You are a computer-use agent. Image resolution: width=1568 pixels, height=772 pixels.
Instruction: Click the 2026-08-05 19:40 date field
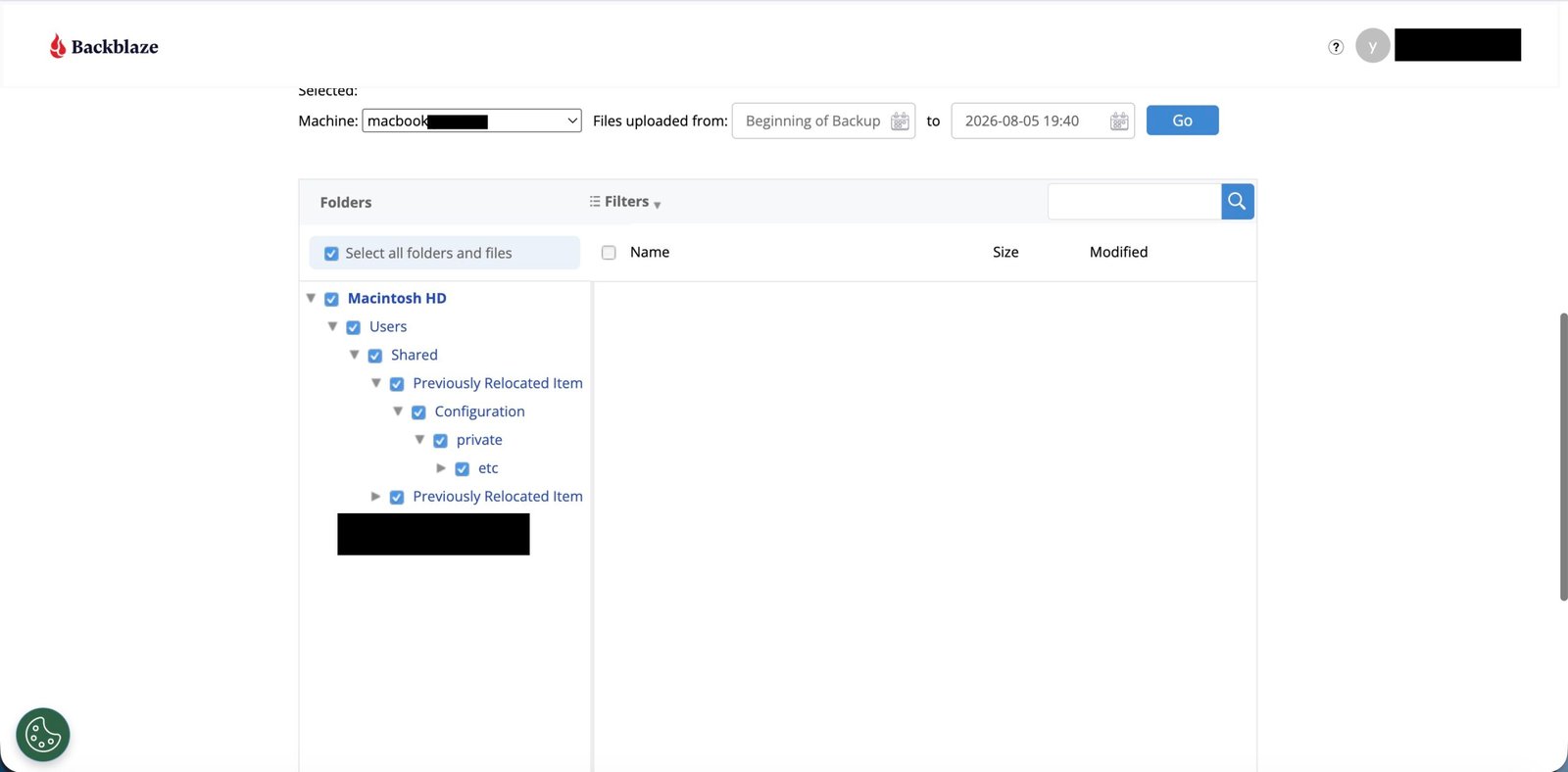pyautogui.click(x=1043, y=121)
